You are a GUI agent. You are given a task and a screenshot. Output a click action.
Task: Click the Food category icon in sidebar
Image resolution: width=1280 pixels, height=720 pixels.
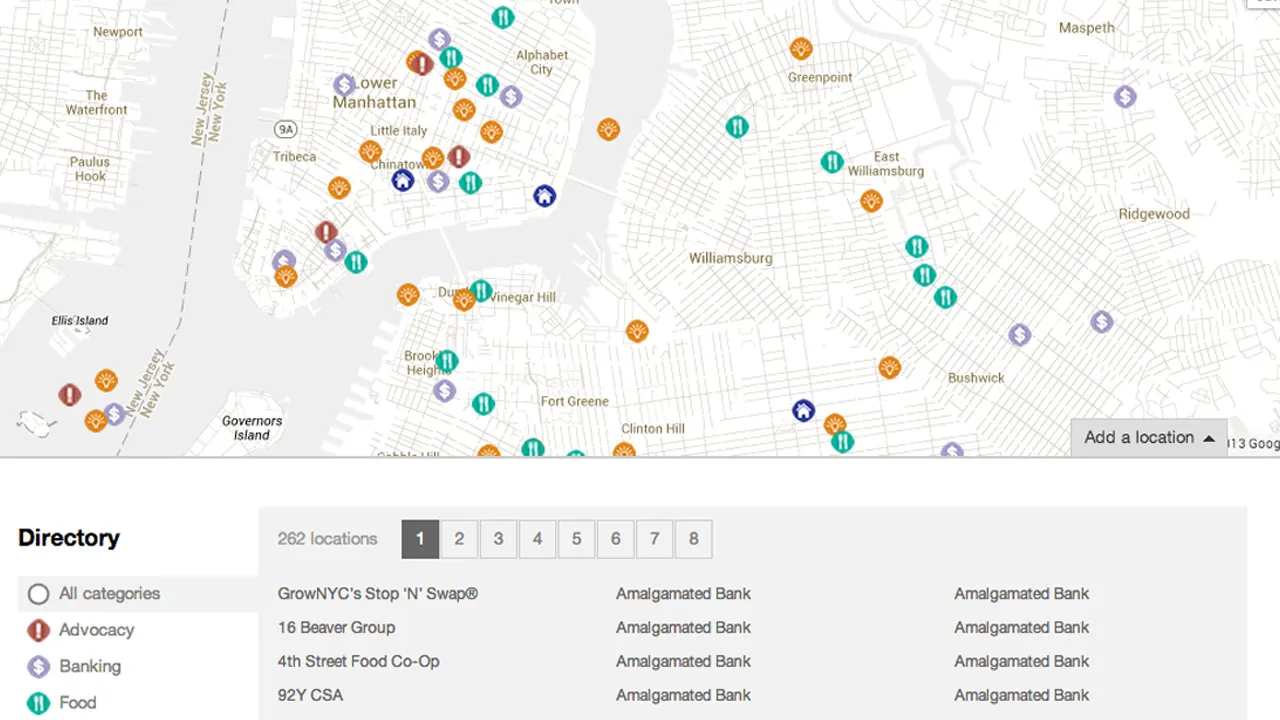(x=38, y=702)
